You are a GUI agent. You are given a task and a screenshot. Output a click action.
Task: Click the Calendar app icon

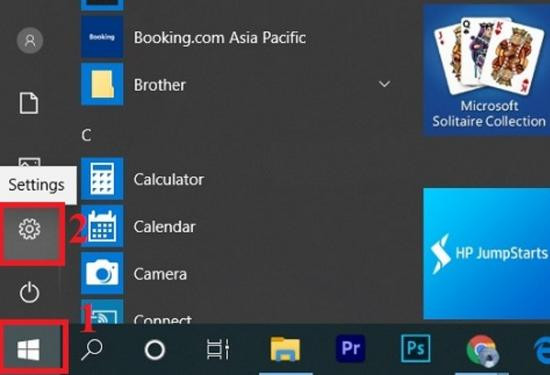(x=102, y=226)
